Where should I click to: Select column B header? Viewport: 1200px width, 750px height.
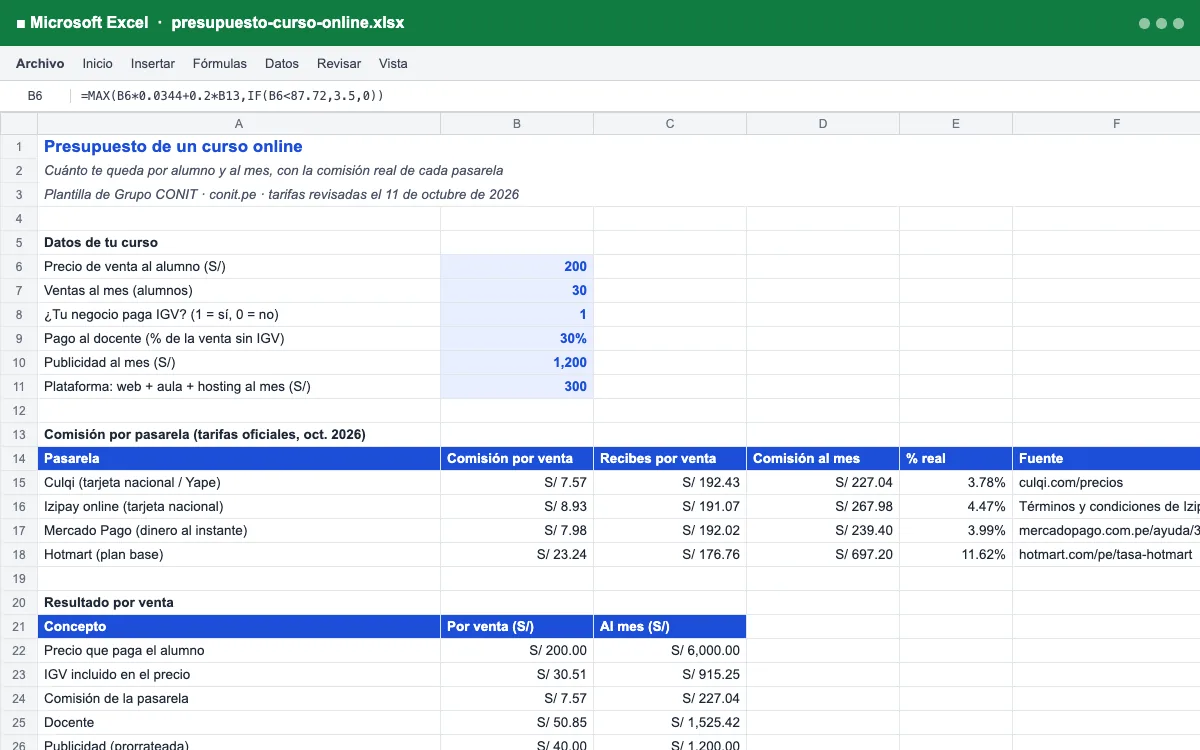click(x=517, y=124)
